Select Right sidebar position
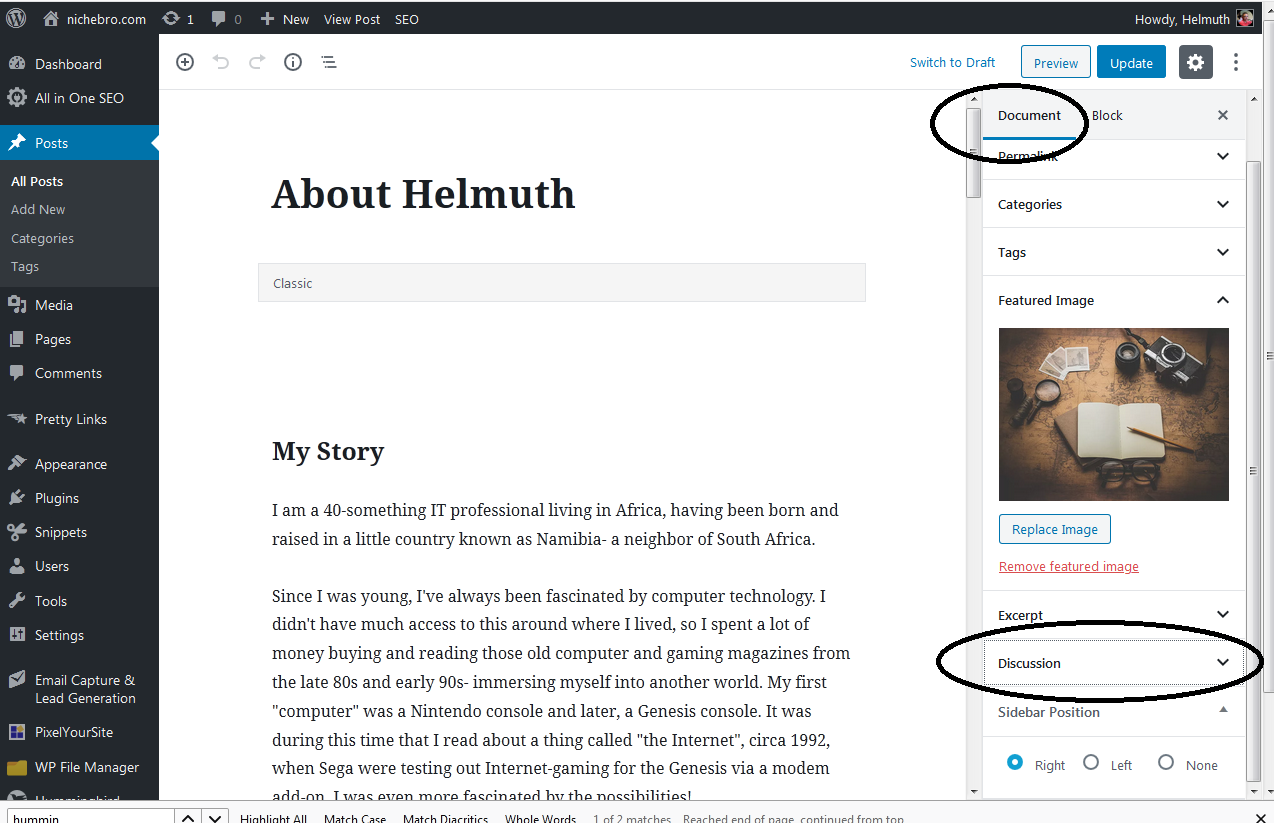The height and width of the screenshot is (823, 1274). (1015, 762)
